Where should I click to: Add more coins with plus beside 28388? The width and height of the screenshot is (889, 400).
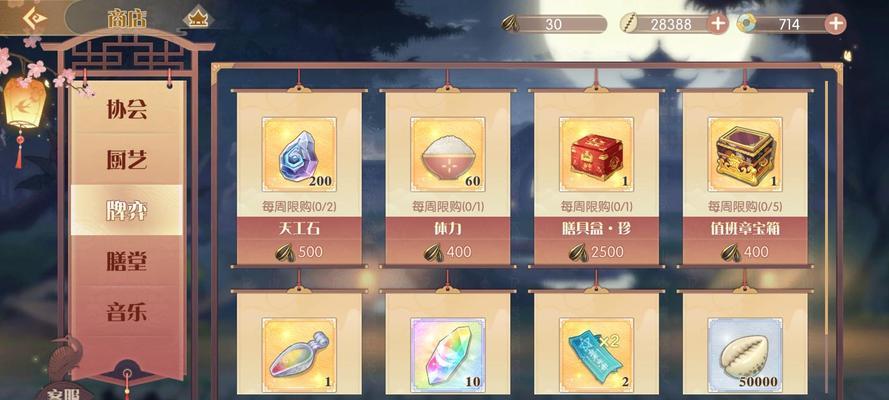coord(718,24)
